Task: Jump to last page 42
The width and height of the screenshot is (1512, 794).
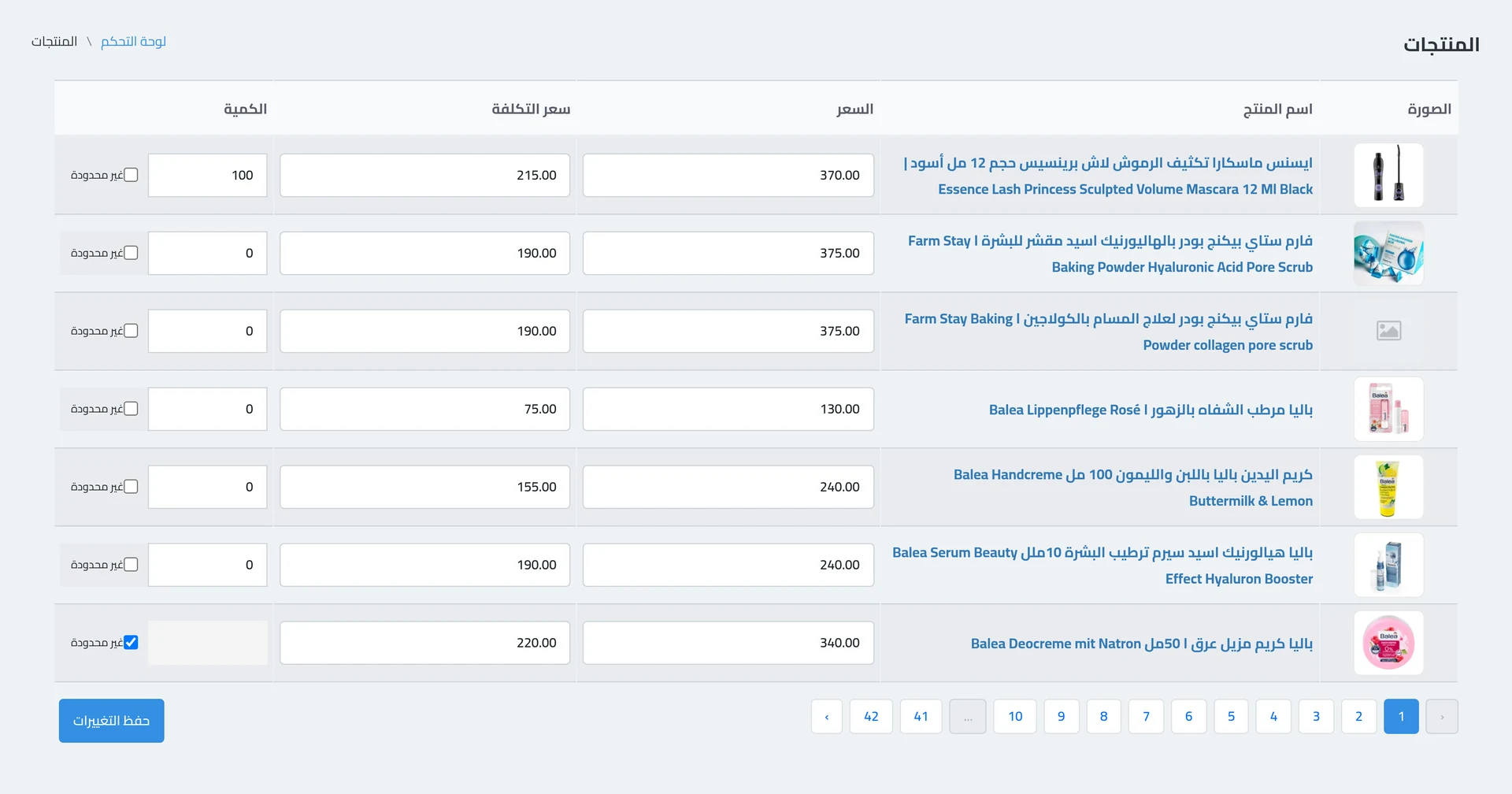Action: coord(871,716)
